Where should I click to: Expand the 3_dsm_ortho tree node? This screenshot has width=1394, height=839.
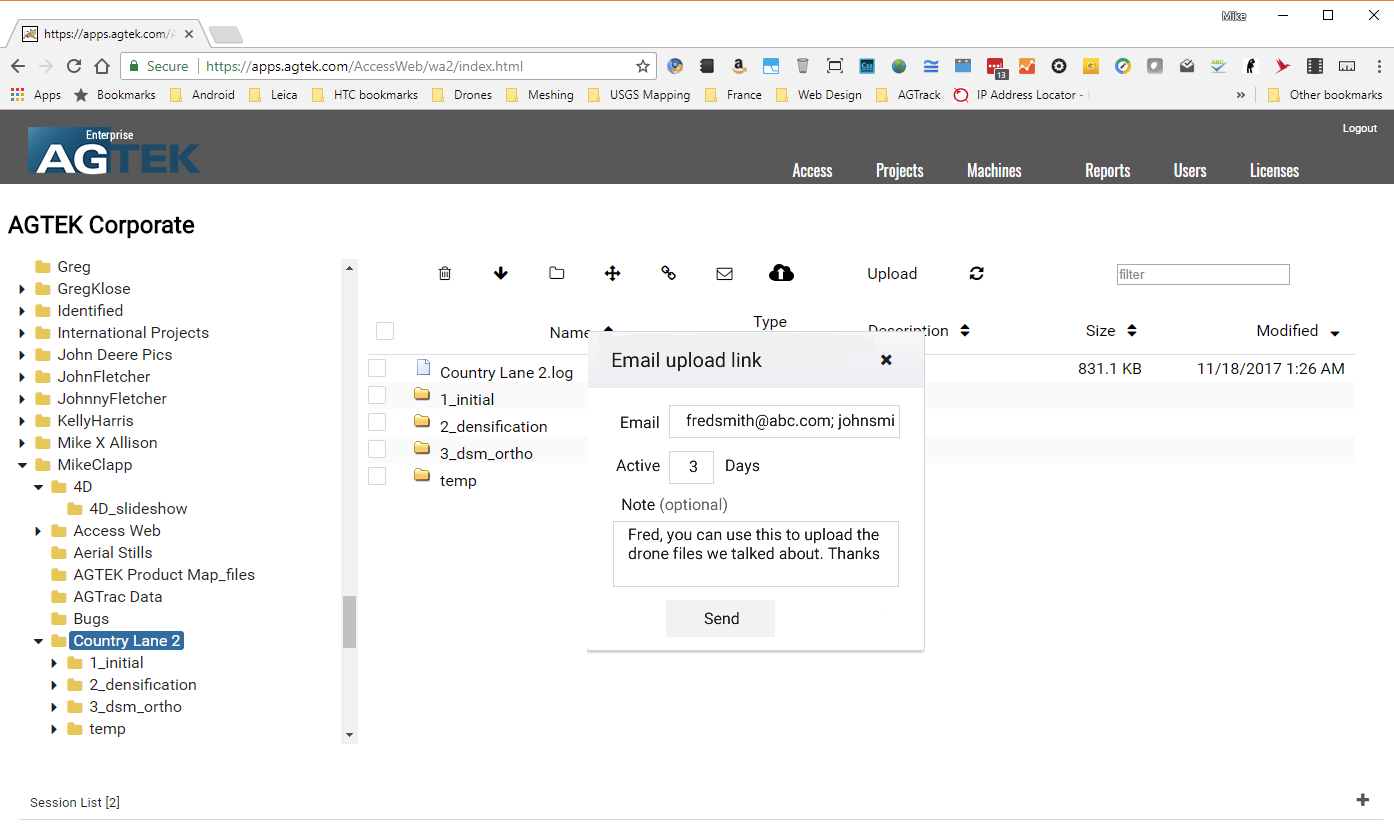pos(54,707)
